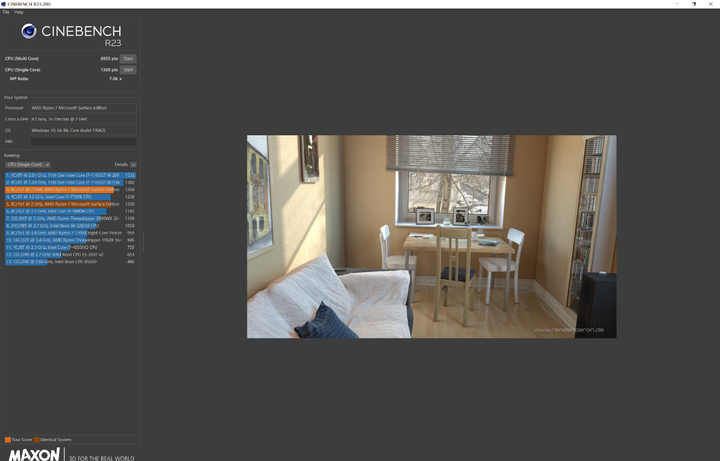Select ranking row 2 Intel Core i7-1165G7
Image resolution: width=720 pixels, height=461 pixels.
pos(70,182)
